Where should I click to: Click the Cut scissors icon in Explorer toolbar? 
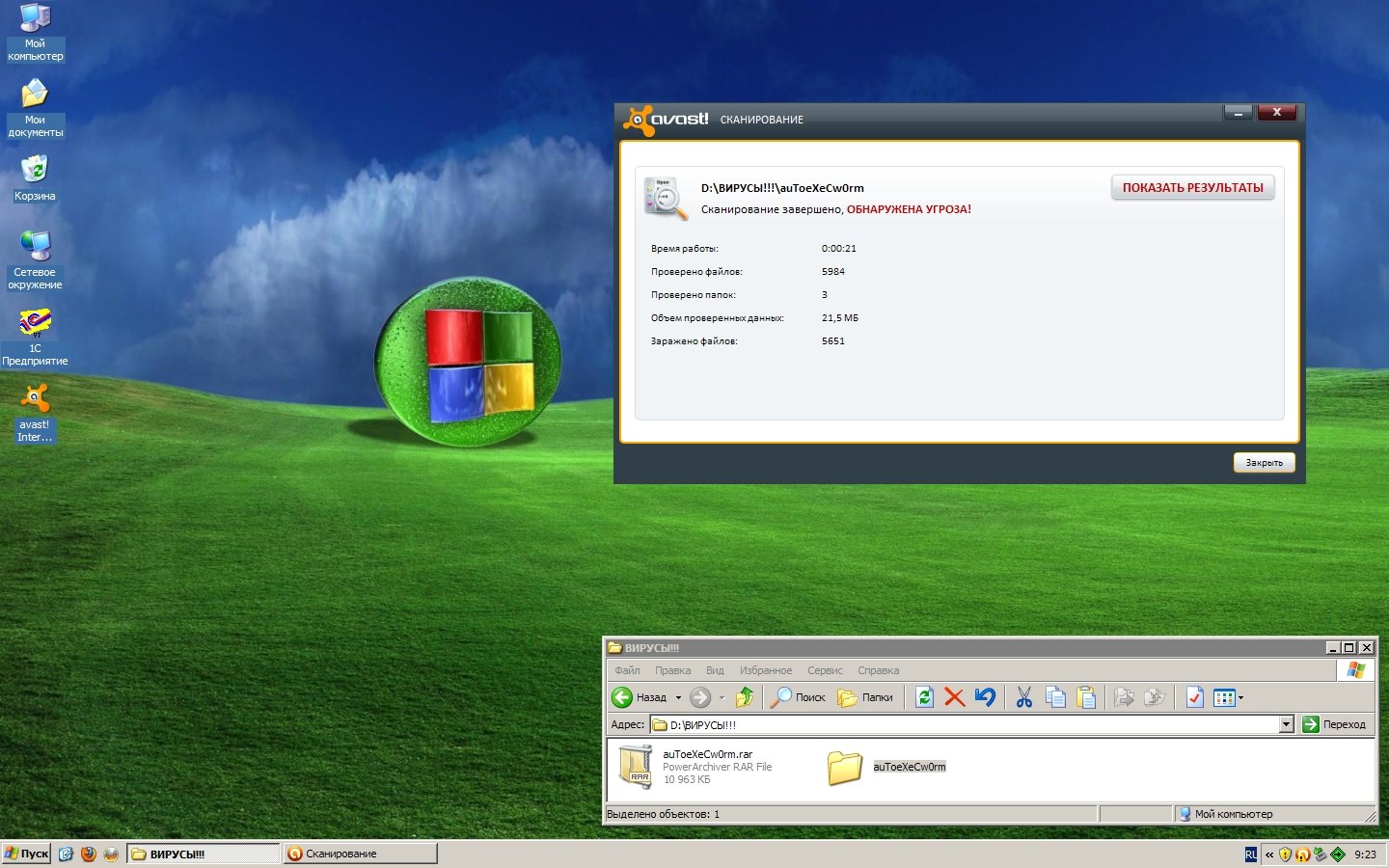pos(1024,697)
